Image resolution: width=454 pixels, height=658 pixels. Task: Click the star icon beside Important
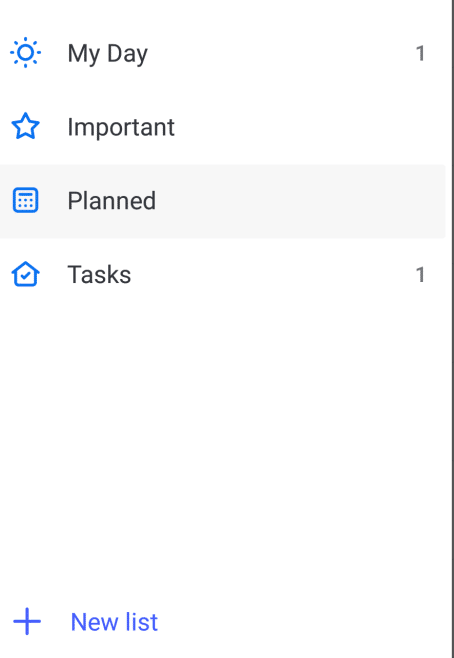tap(26, 126)
